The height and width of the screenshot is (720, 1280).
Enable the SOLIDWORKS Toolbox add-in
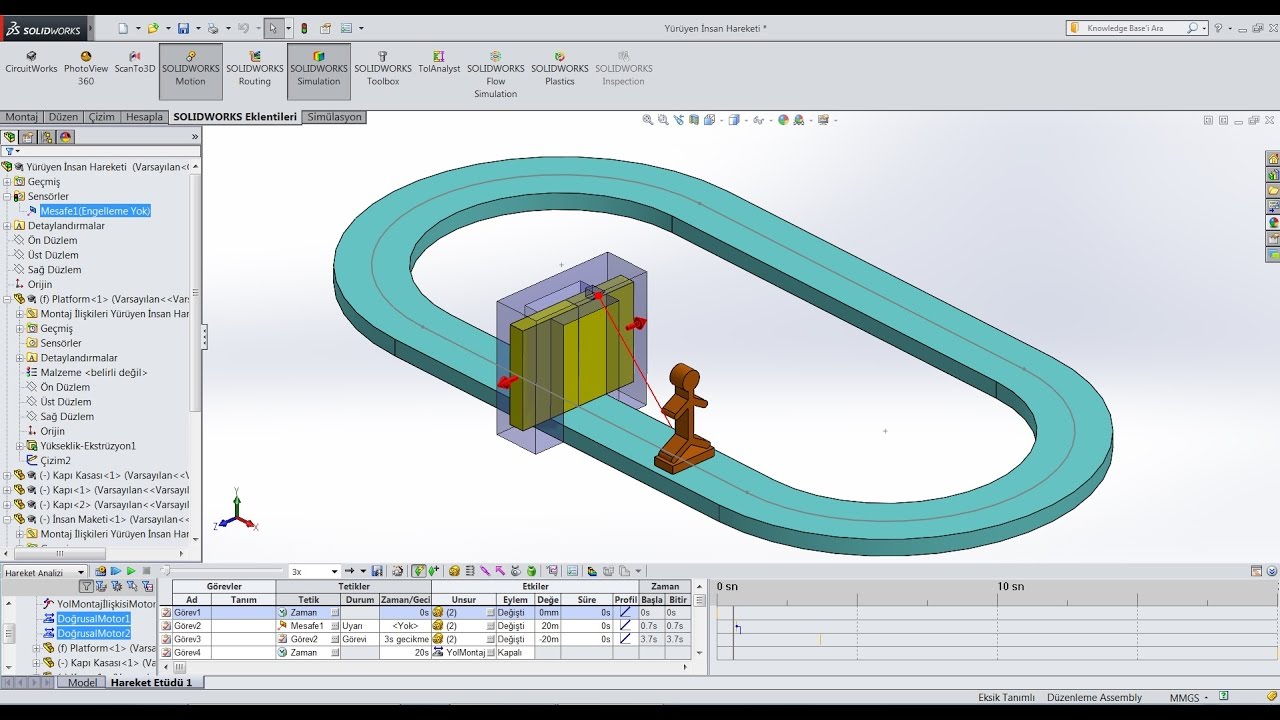point(383,68)
